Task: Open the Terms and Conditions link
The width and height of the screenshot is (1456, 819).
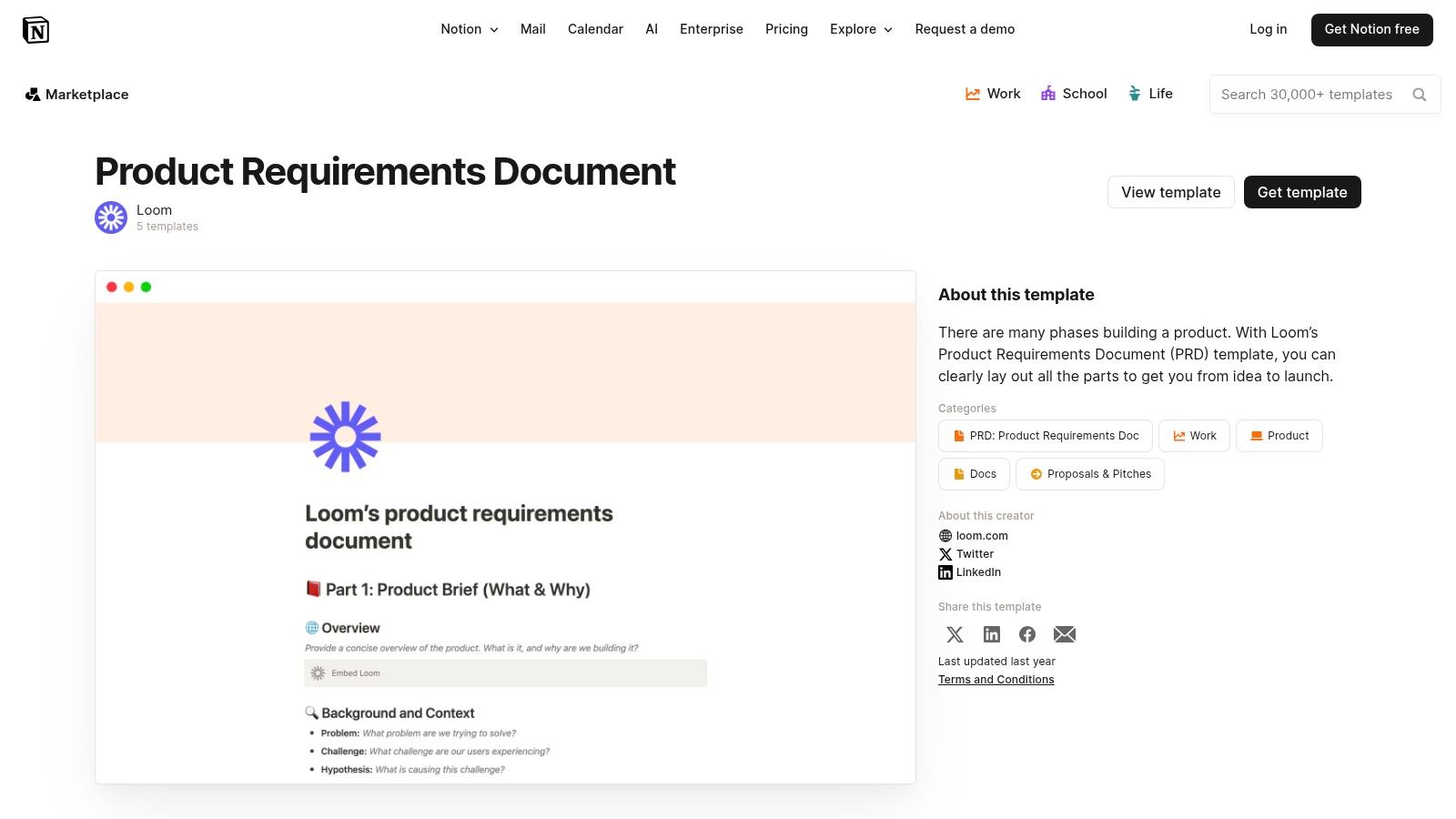Action: [996, 680]
